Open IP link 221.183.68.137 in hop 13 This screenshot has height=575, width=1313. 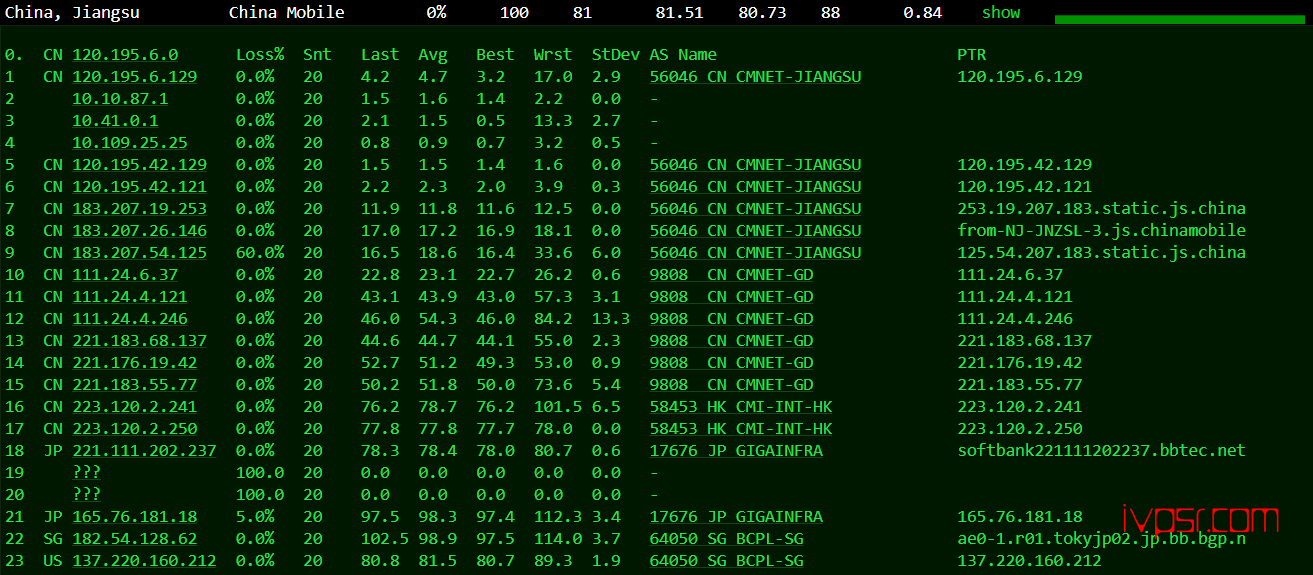(140, 341)
